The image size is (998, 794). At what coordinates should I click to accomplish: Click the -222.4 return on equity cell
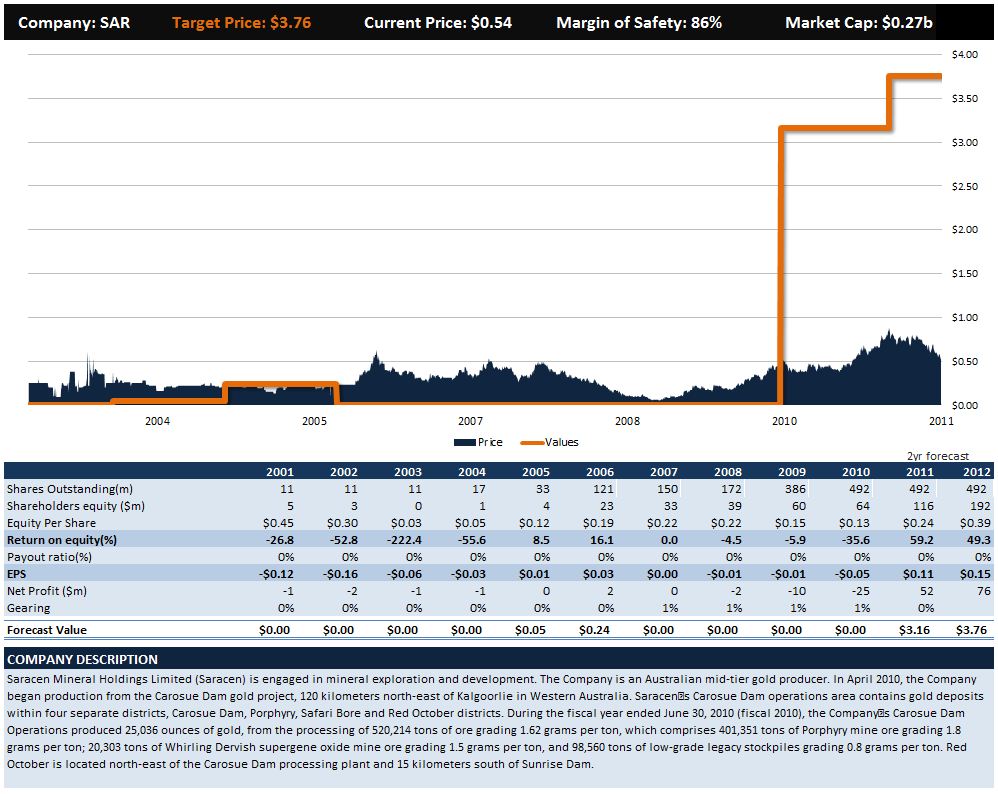[404, 540]
